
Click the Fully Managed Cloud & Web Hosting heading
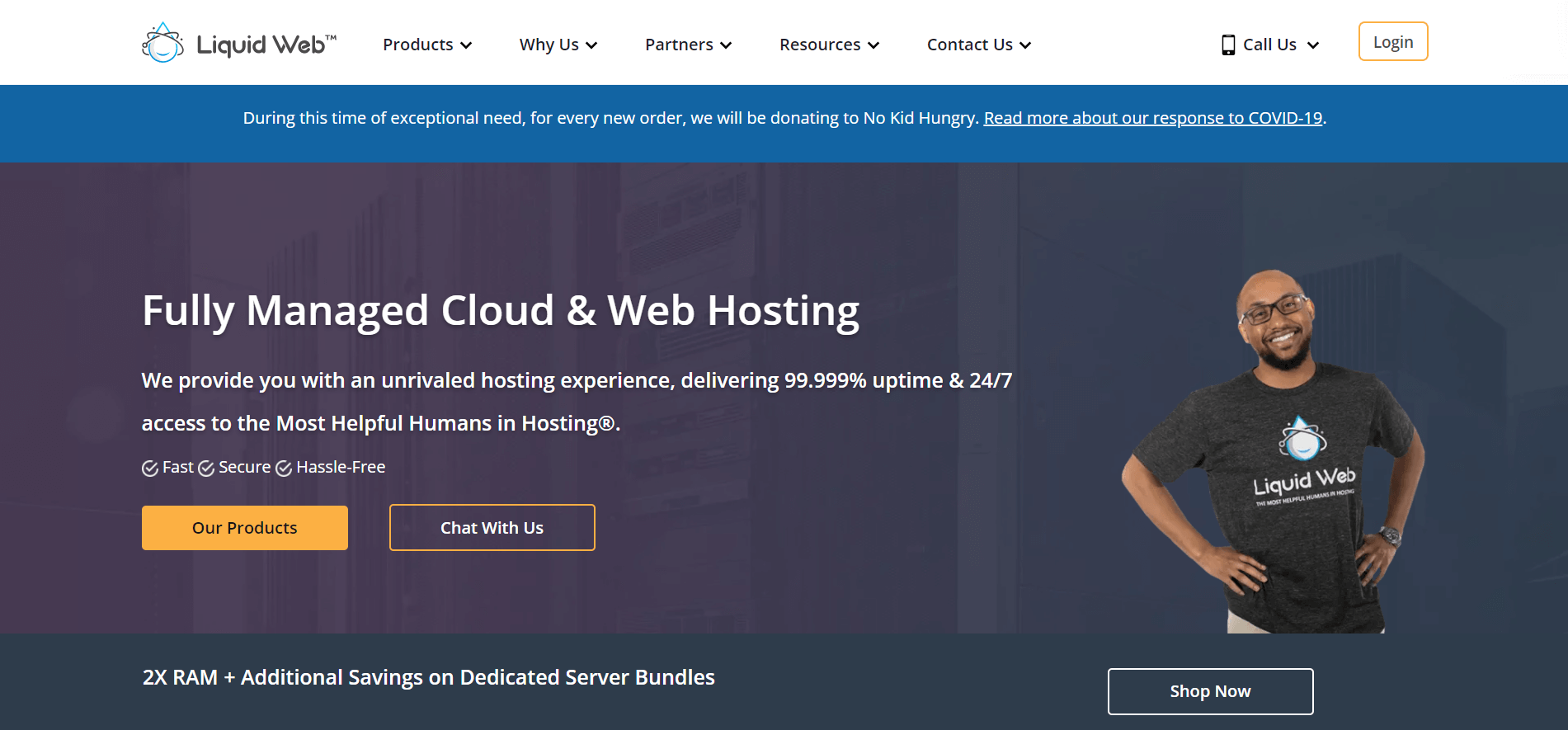coord(501,311)
